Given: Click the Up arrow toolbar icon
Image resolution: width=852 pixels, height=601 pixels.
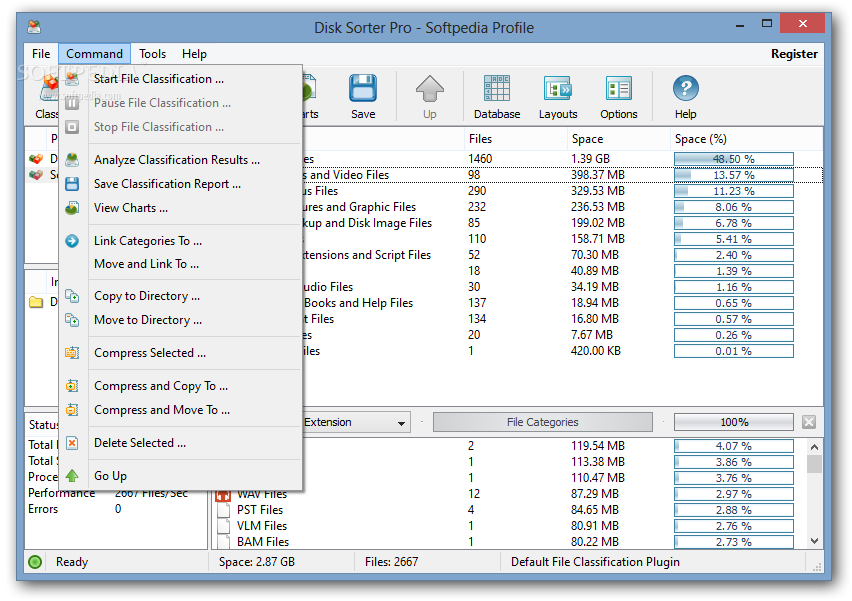Looking at the screenshot, I should click(x=429, y=89).
